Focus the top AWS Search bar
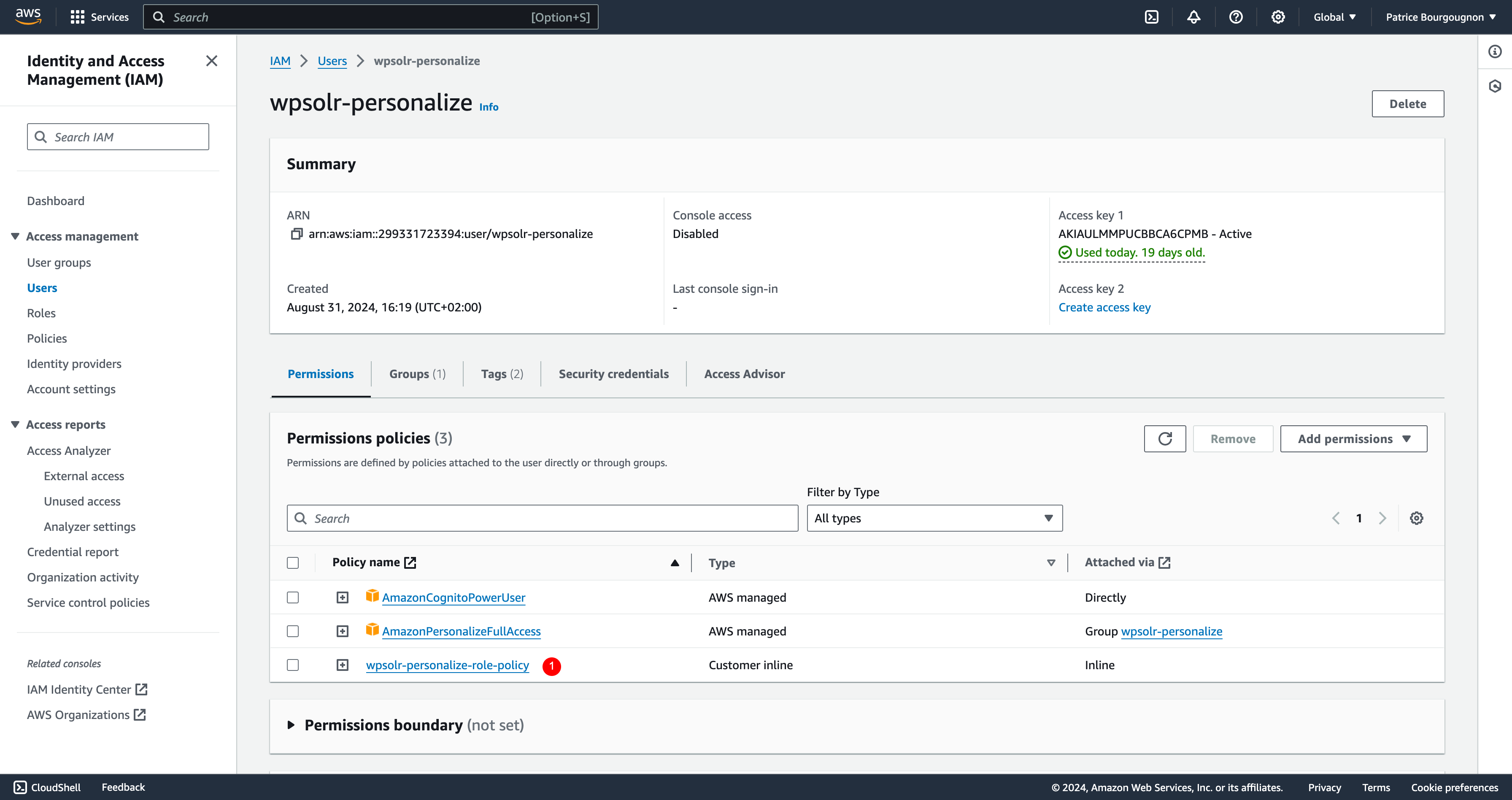 (370, 17)
